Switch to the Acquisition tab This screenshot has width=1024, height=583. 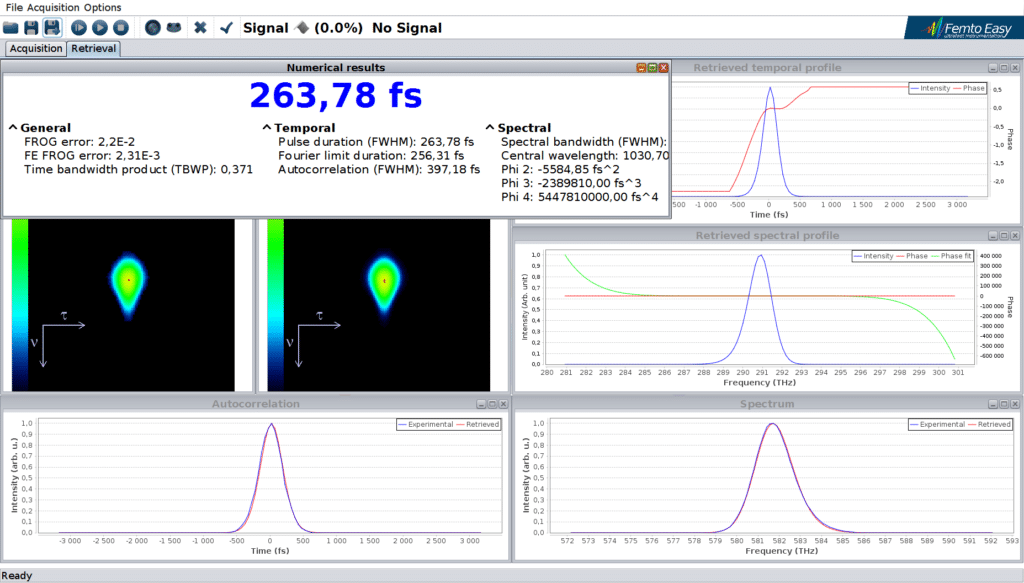coord(35,47)
